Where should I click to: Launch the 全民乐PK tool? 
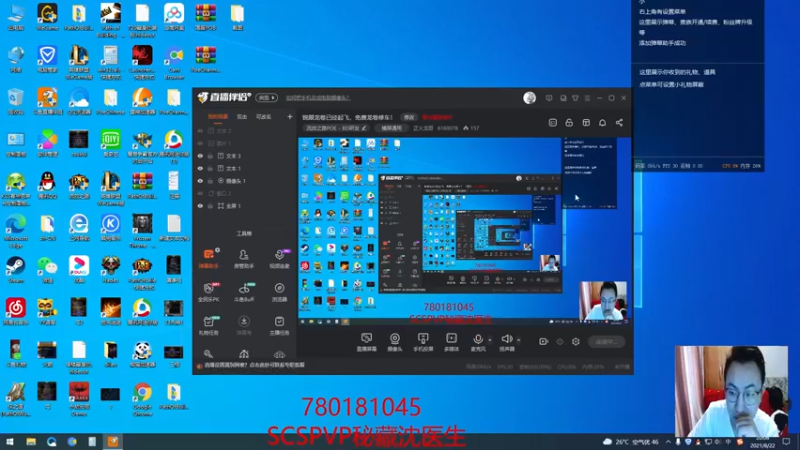(208, 292)
